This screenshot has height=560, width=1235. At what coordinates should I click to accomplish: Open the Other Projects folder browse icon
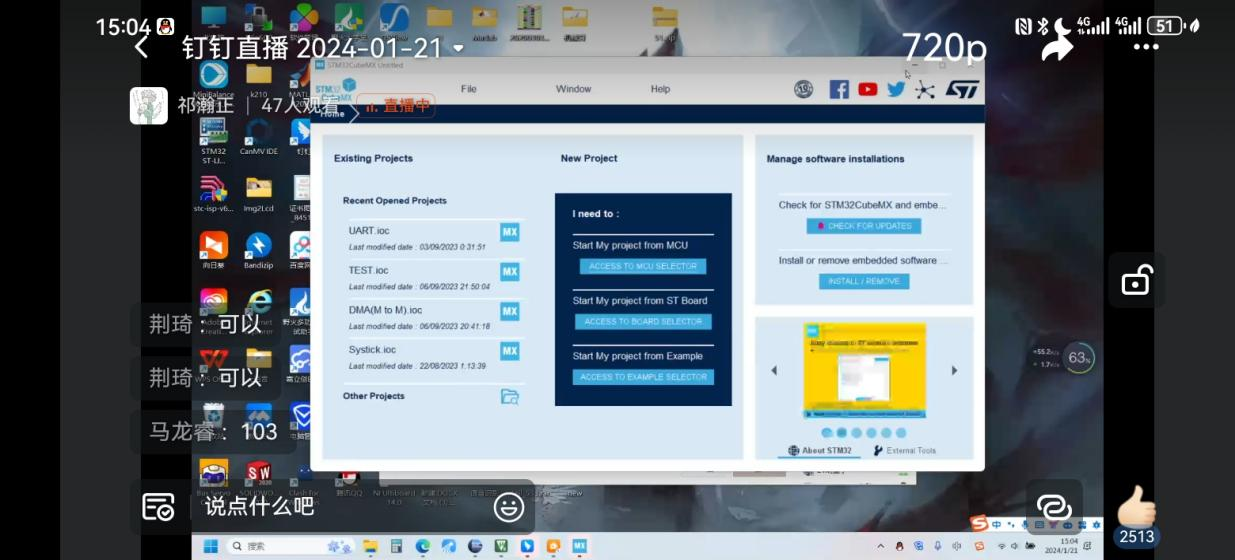510,397
